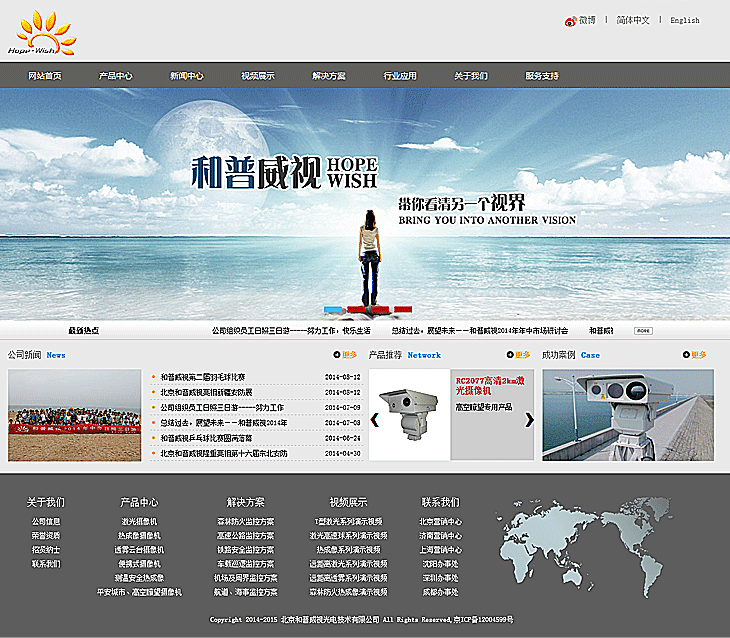Viewport: 730px width, 638px height.
Task: Open footer link 公司信息
Action: pos(46,522)
